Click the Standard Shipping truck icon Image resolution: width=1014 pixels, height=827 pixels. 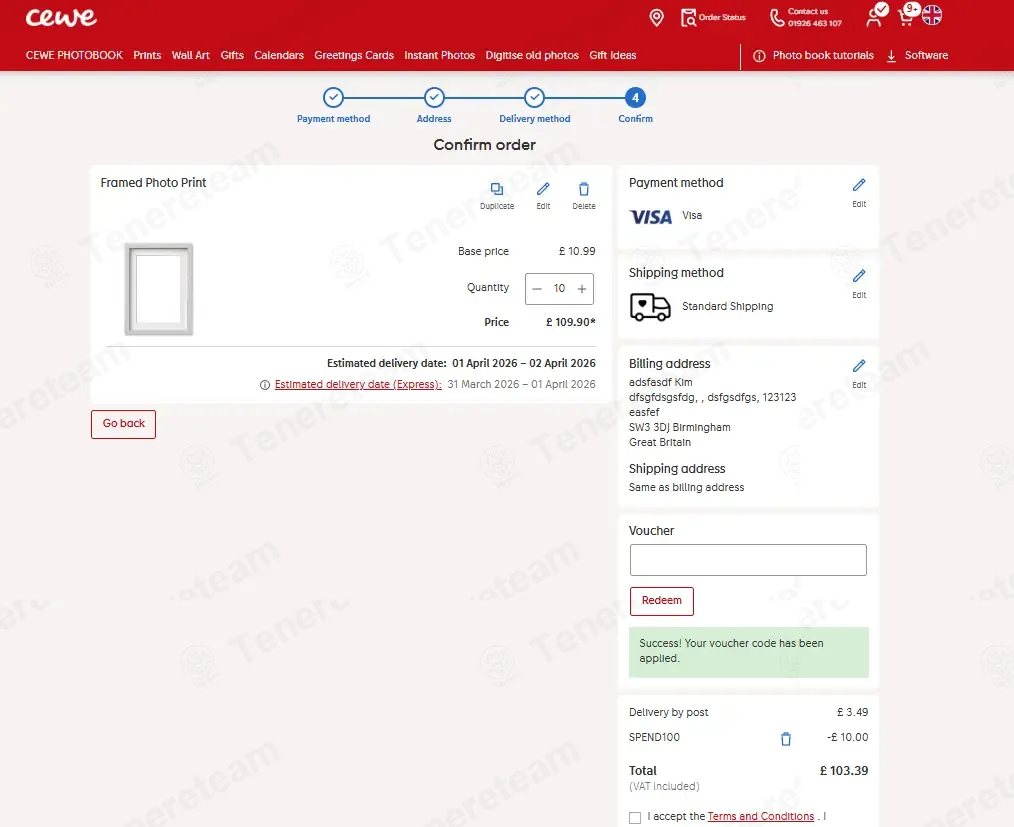(x=650, y=306)
